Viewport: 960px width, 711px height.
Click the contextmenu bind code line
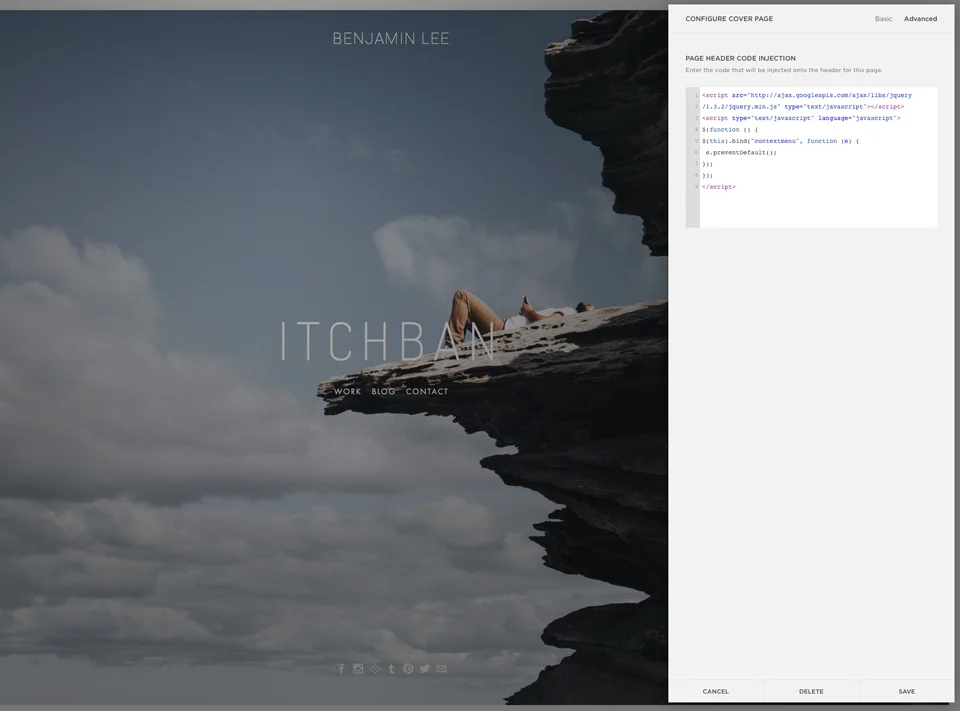(781, 141)
